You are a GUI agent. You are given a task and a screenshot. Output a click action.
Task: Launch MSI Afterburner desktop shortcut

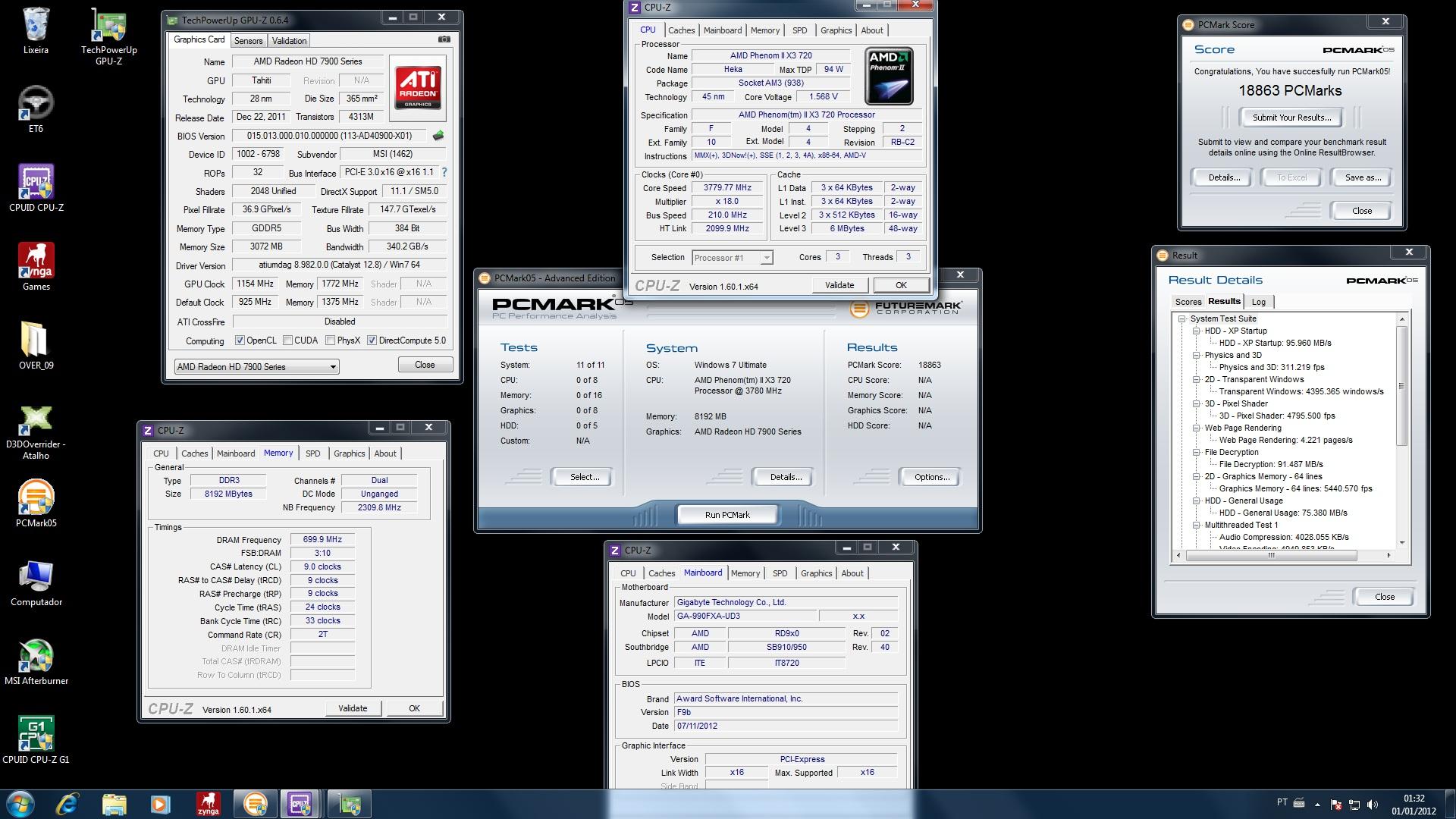36,661
